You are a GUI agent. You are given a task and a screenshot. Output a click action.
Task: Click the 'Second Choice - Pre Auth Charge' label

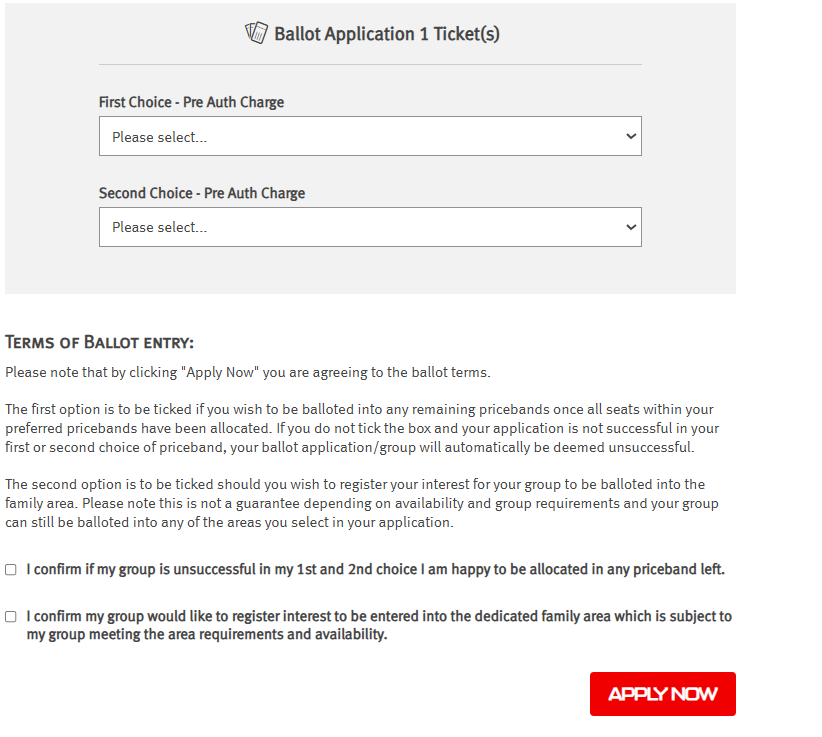pyautogui.click(x=202, y=193)
